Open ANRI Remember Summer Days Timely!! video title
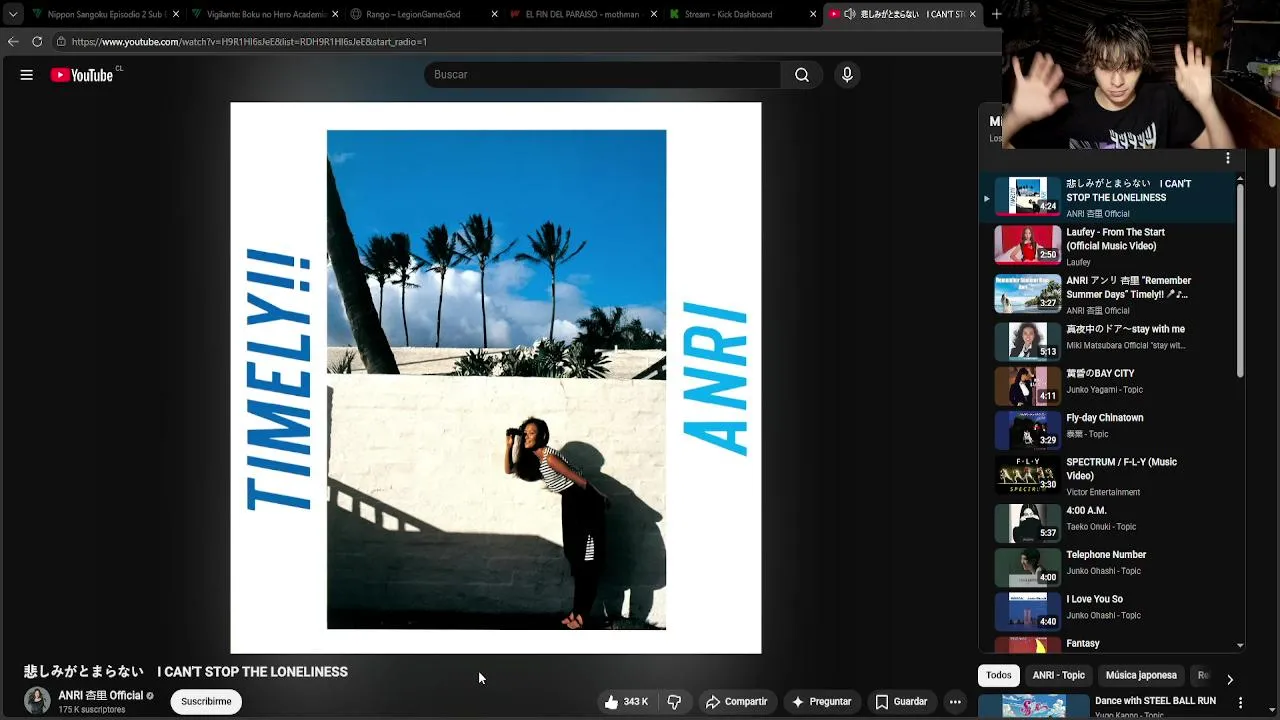 pos(1128,288)
